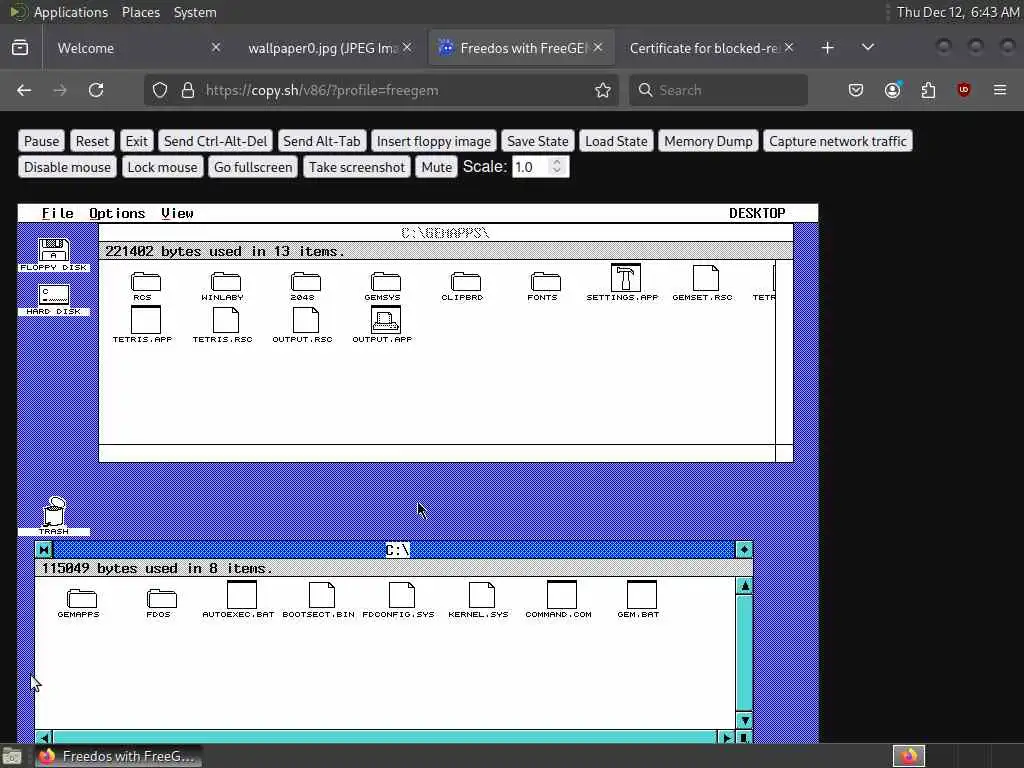The image size is (1024, 768).
Task: Click the Load State button
Action: pos(616,141)
